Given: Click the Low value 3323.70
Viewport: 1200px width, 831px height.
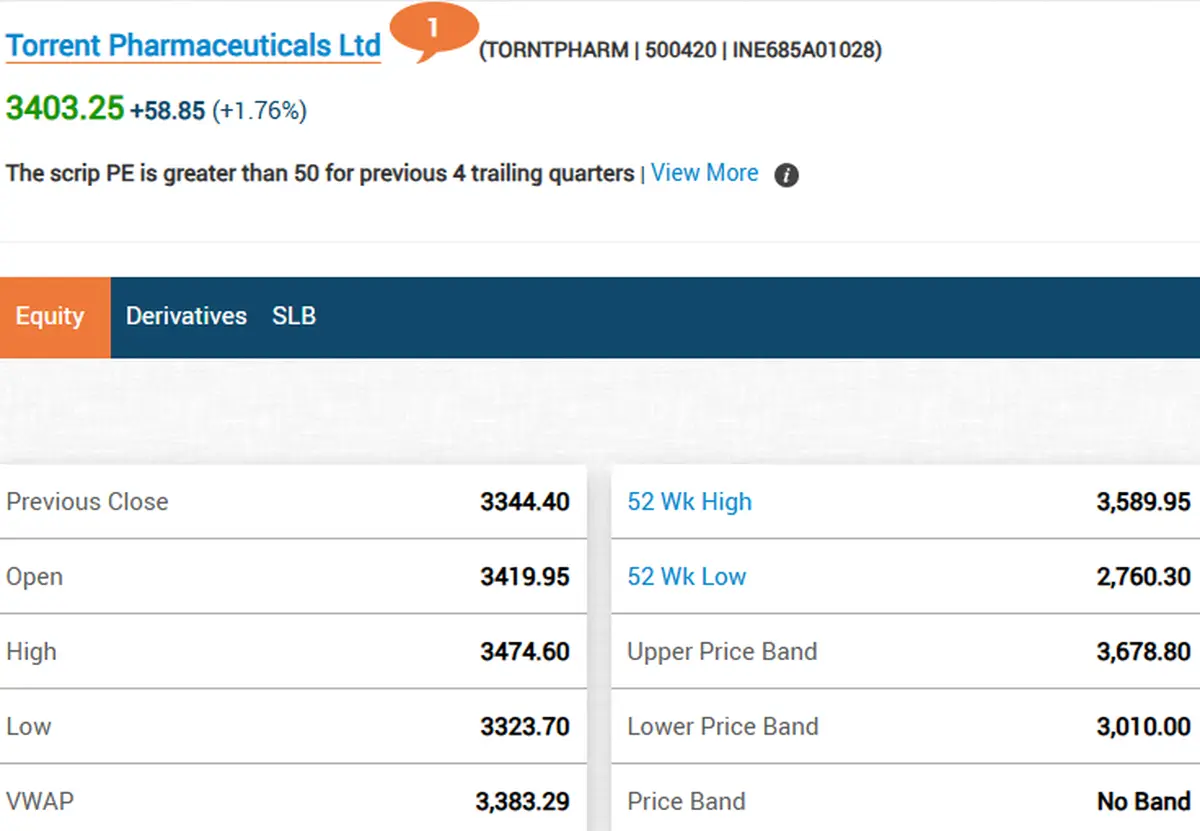Looking at the screenshot, I should click(x=525, y=727).
